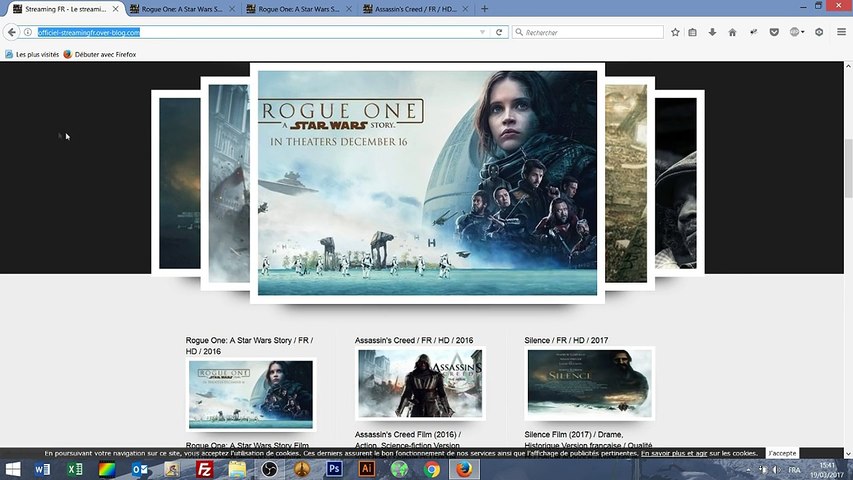Switch to Firefox in the taskbar
This screenshot has width=853, height=480.
[464, 469]
